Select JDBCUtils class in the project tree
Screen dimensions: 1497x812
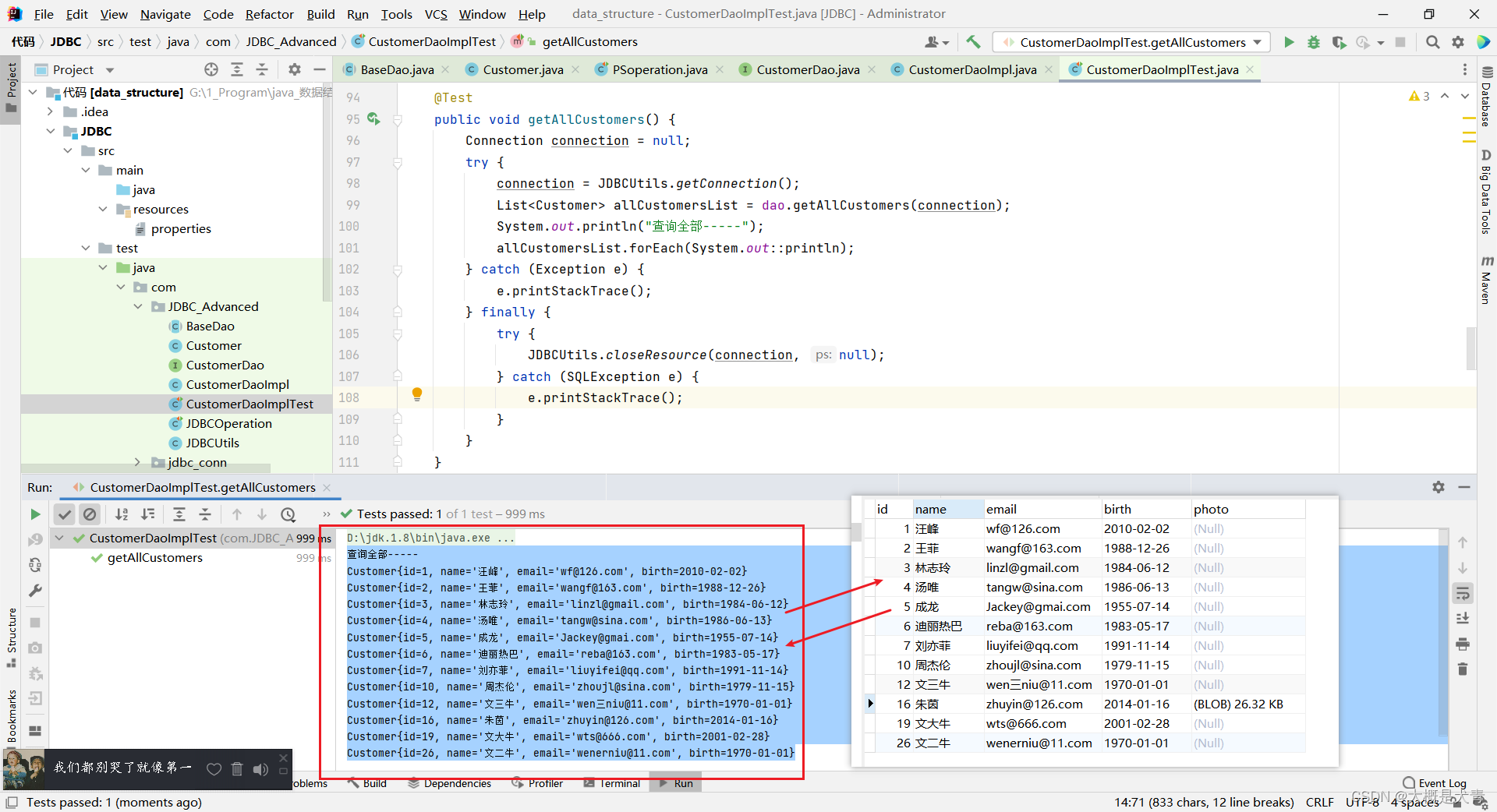coord(212,443)
